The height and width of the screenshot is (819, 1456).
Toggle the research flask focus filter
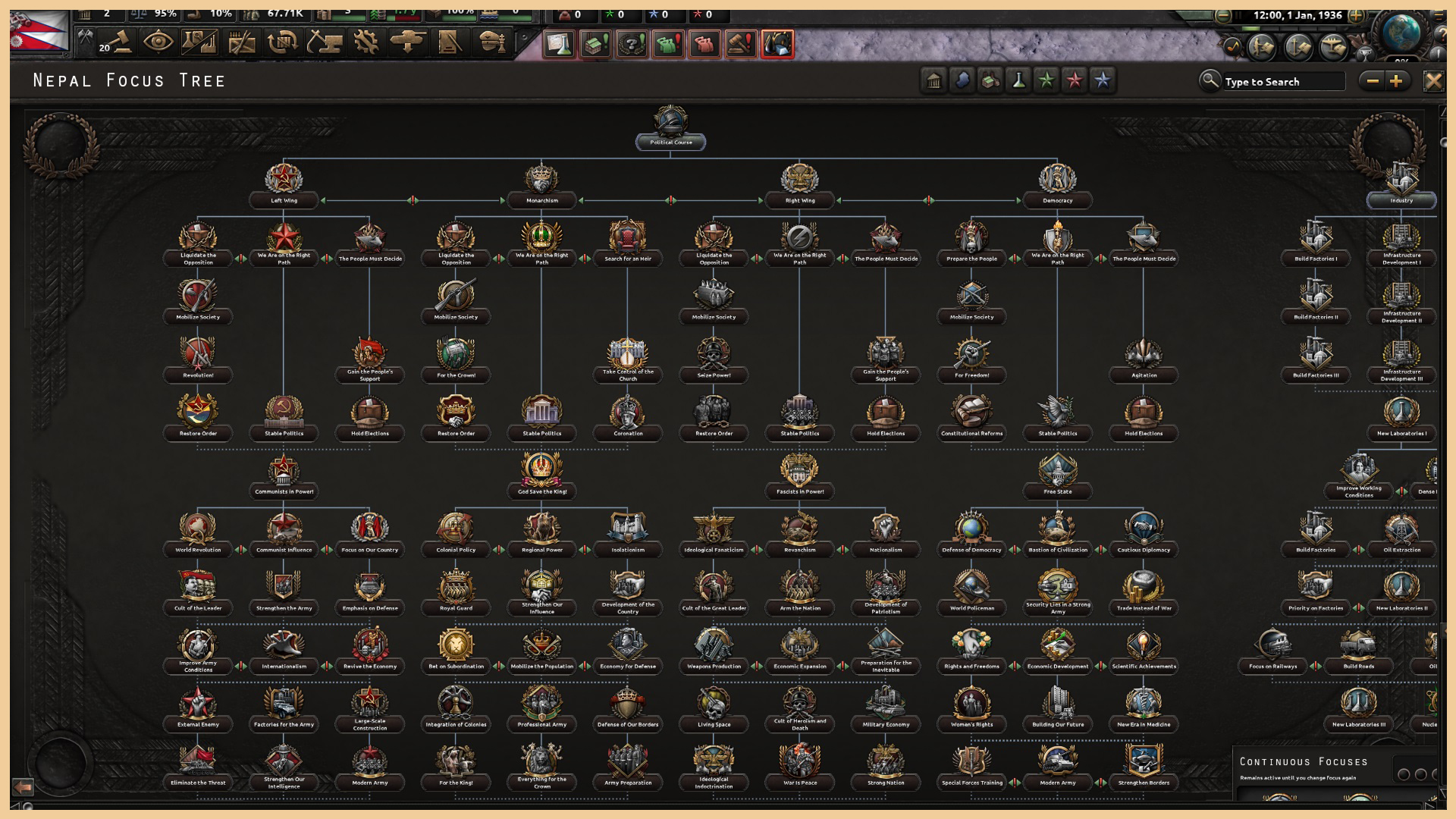pyautogui.click(x=1018, y=80)
